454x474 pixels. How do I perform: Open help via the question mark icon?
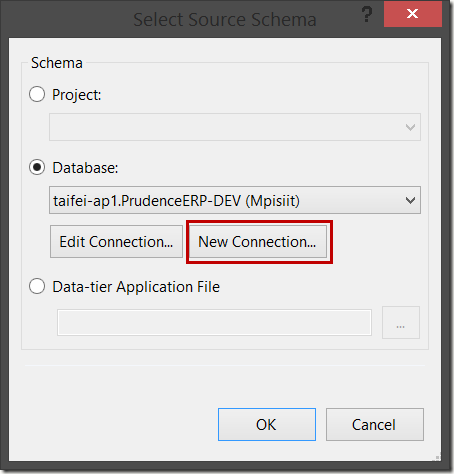pyautogui.click(x=367, y=14)
